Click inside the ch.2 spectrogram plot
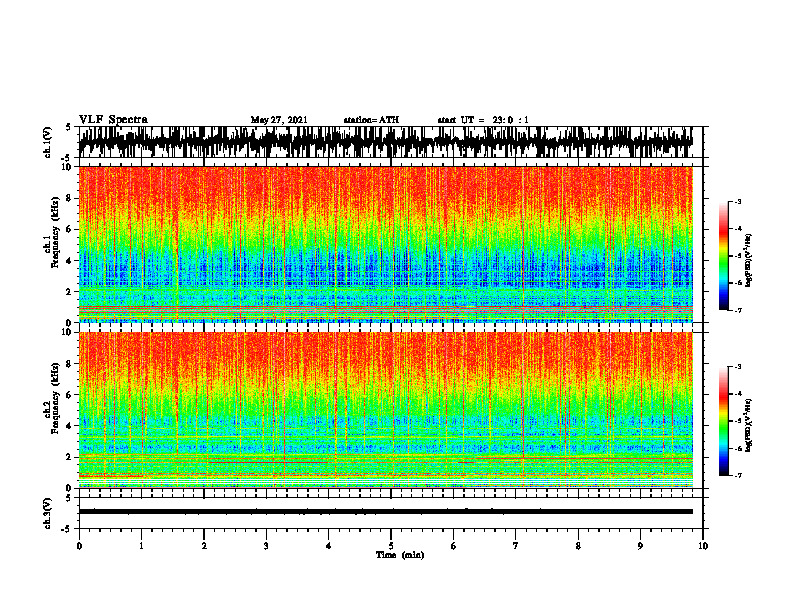The height and width of the screenshot is (612, 792). point(385,410)
